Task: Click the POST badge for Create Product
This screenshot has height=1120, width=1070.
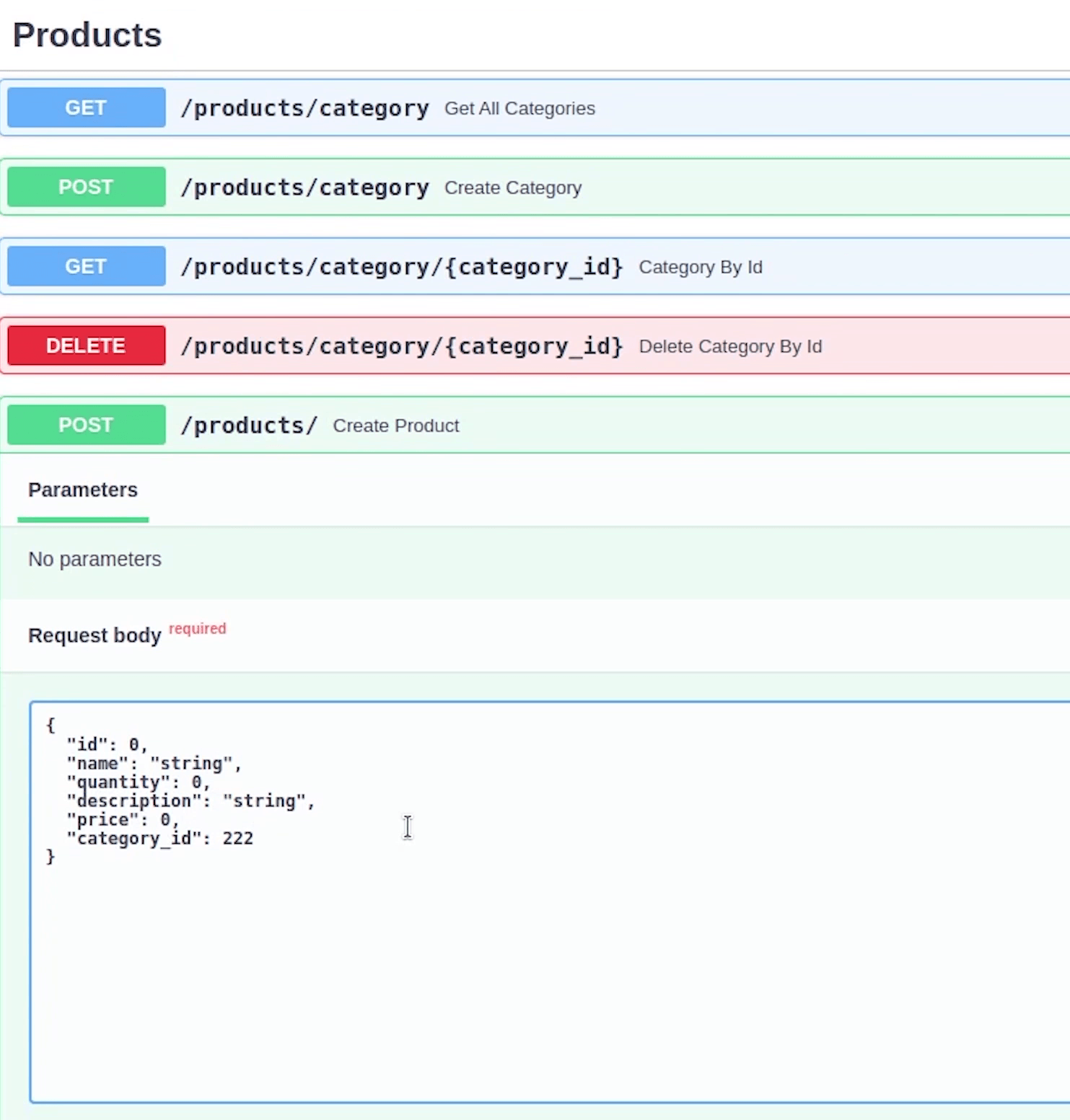Action: point(86,425)
